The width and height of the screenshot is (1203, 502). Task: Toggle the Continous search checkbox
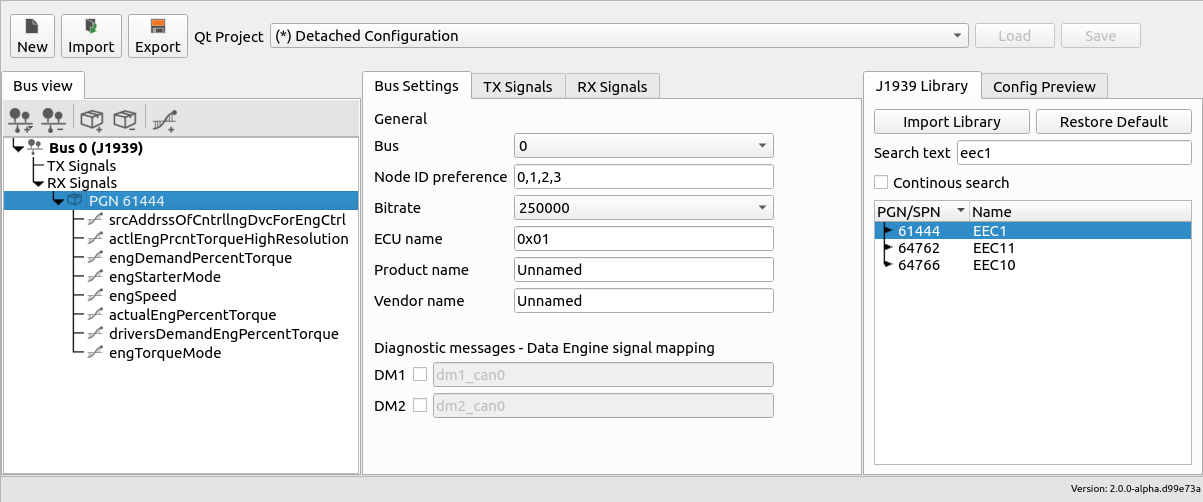pyautogui.click(x=881, y=182)
